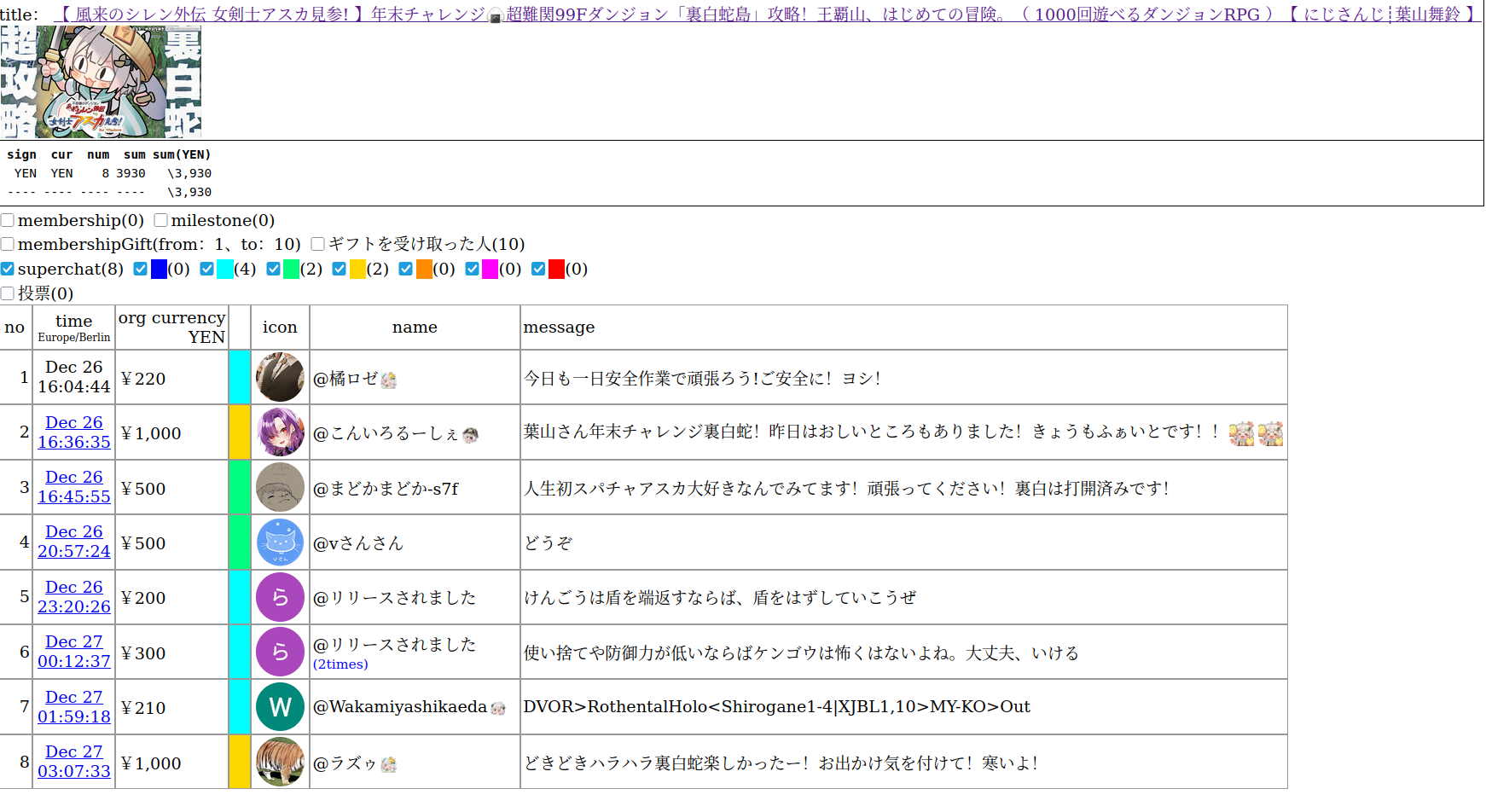Click the 'message' column header
The height and width of the screenshot is (812, 1486).
904,328
